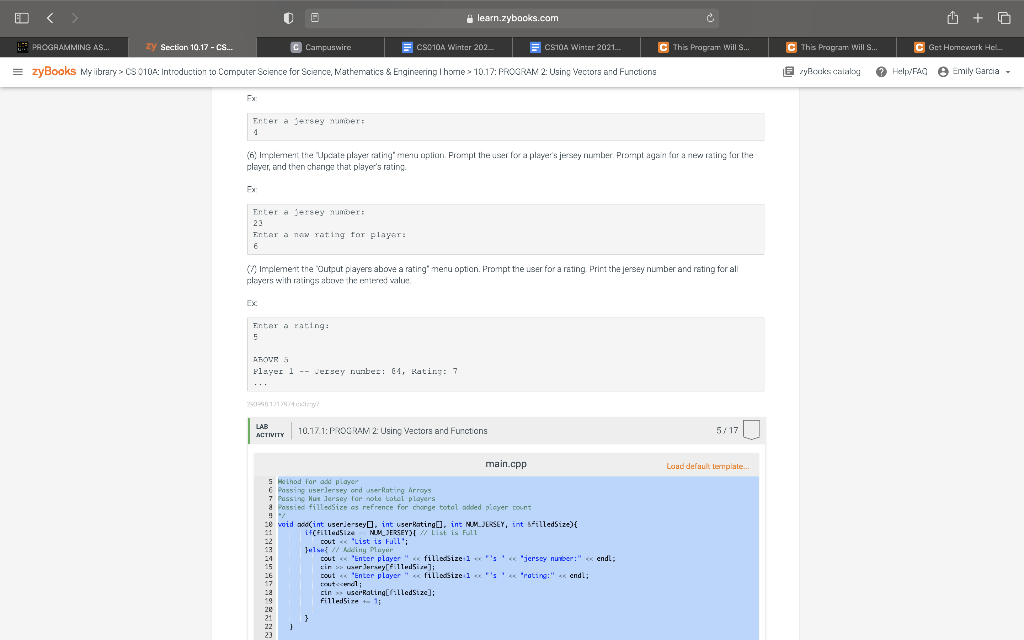
Task: Click inside the learn.zybooks.com address bar
Action: pyautogui.click(x=512, y=17)
